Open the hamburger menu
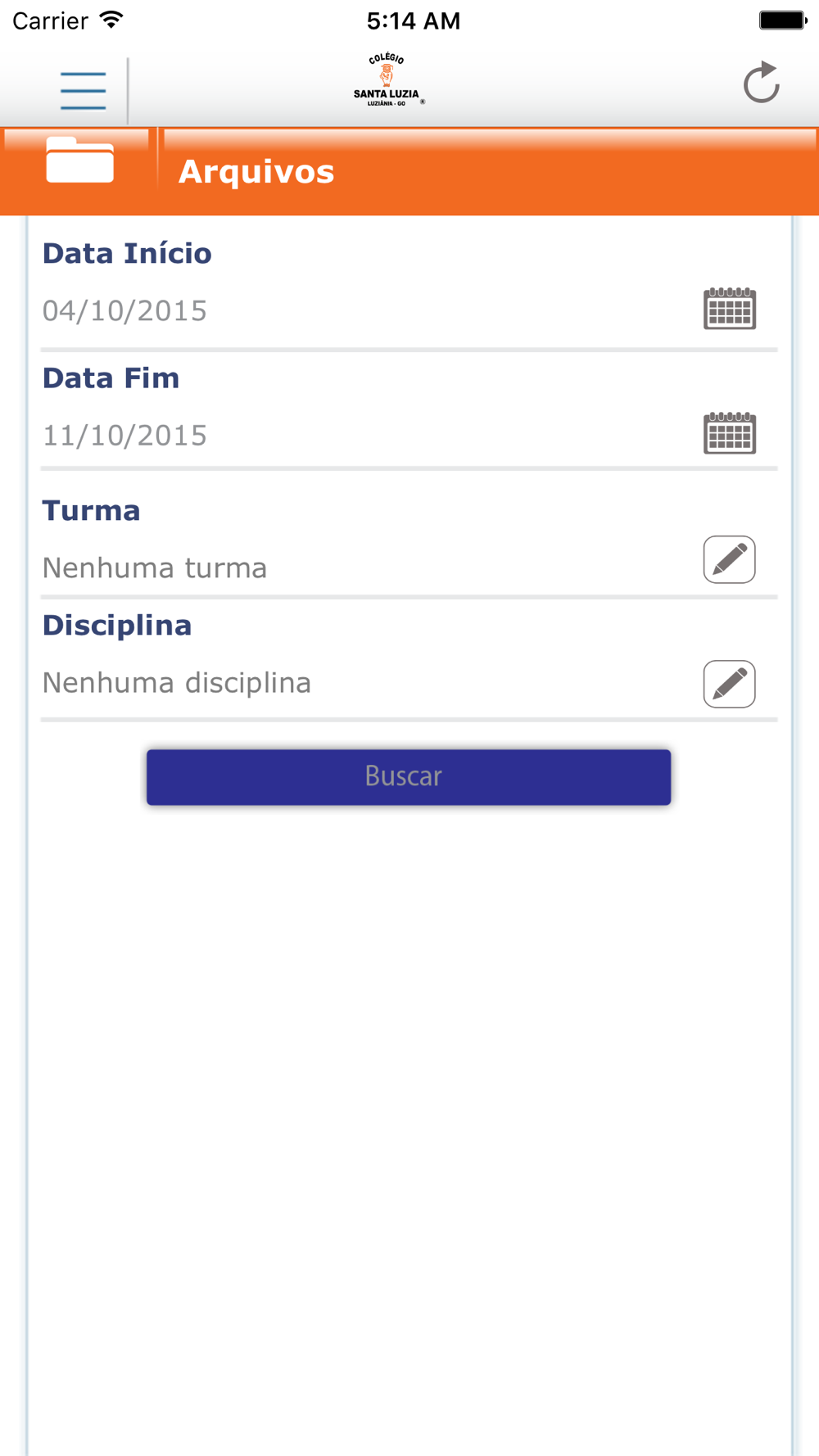This screenshot has width=819, height=1456. pos(83,90)
